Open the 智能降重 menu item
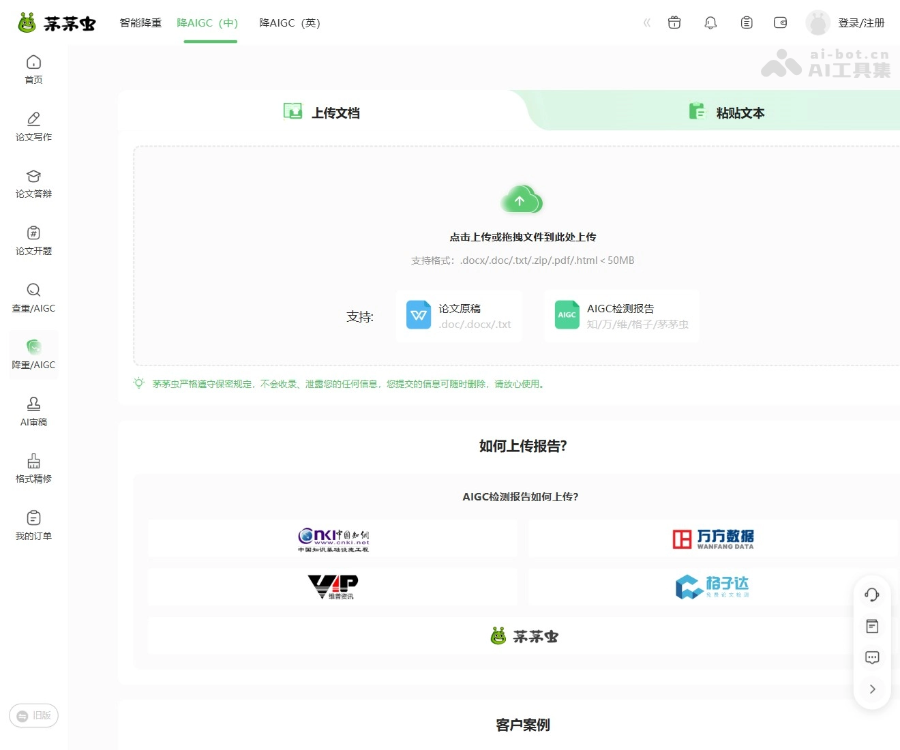The image size is (900, 750). tap(140, 22)
